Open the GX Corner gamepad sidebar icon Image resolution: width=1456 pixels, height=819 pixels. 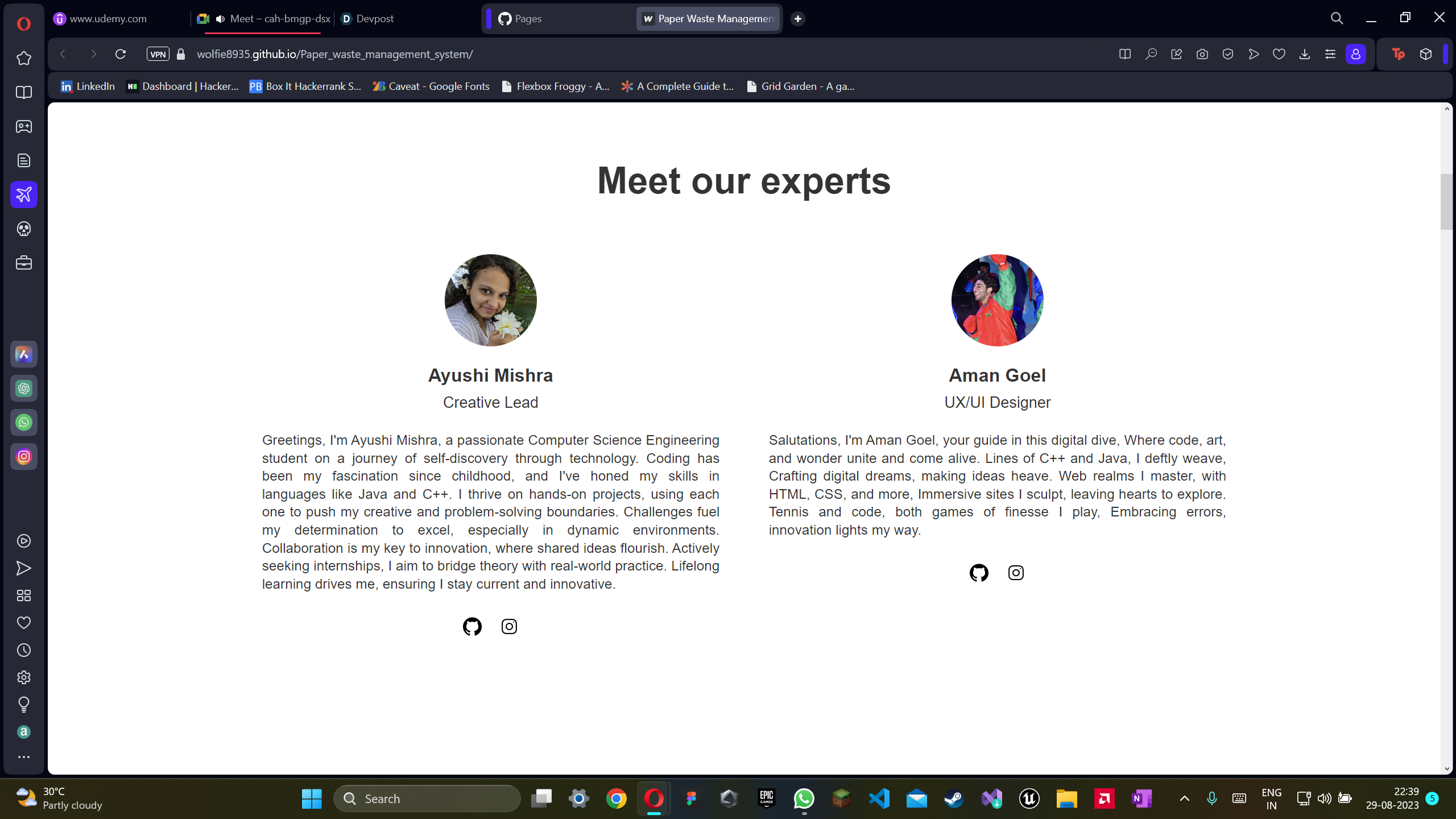[23, 126]
